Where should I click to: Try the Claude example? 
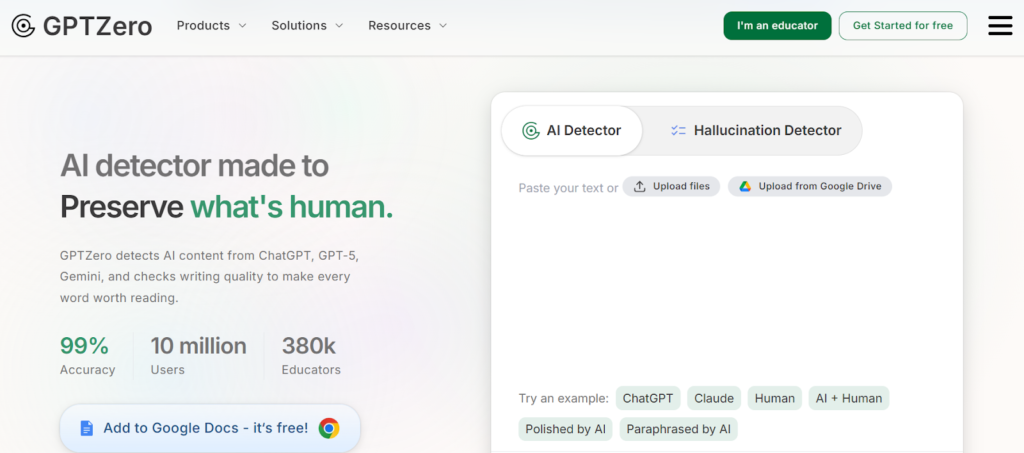714,398
